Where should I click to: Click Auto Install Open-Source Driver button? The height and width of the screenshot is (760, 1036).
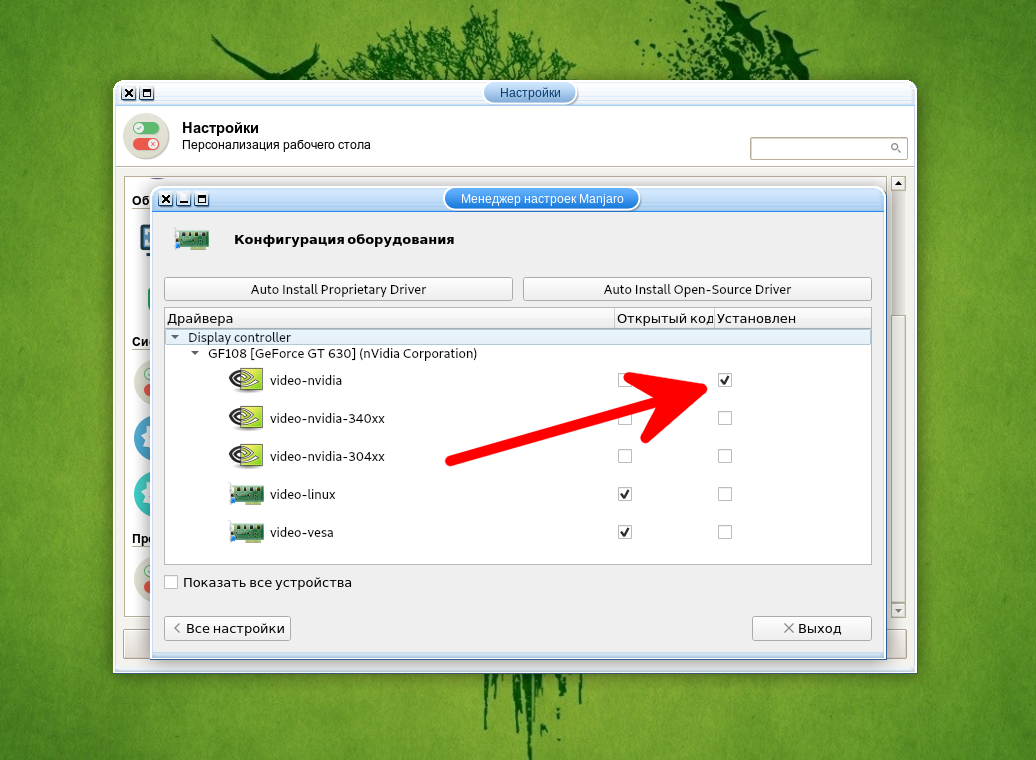click(697, 289)
